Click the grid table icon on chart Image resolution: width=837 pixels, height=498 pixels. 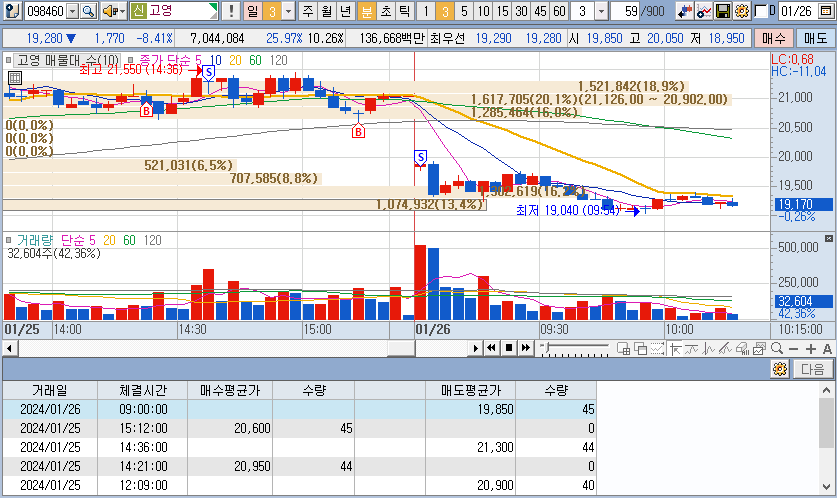pyautogui.click(x=14, y=78)
